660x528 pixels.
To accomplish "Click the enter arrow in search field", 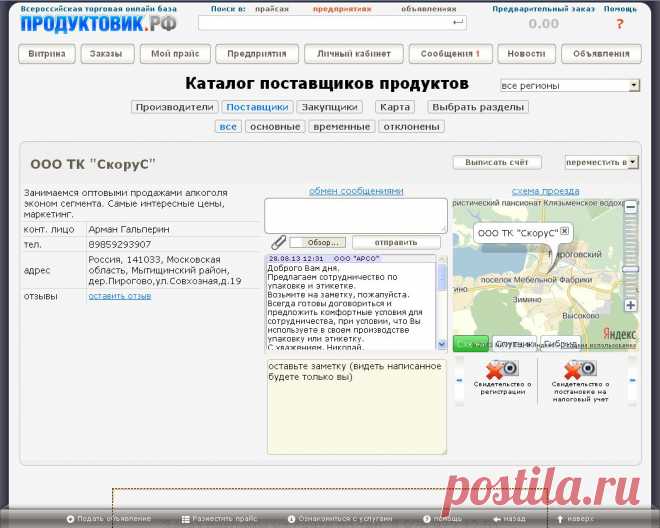I will point(458,22).
